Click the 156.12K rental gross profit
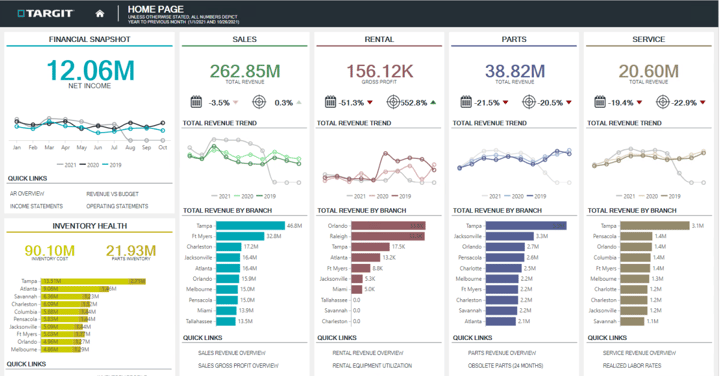This screenshot has height=376, width=720. [379, 71]
